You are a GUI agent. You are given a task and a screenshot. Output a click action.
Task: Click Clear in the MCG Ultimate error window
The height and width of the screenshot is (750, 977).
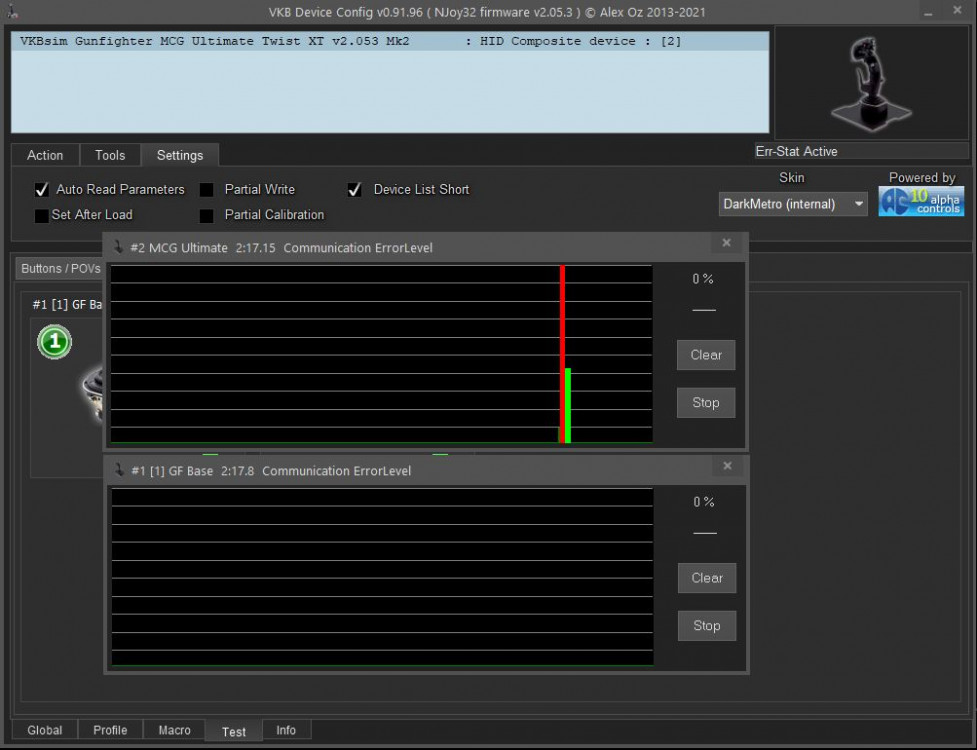[706, 355]
